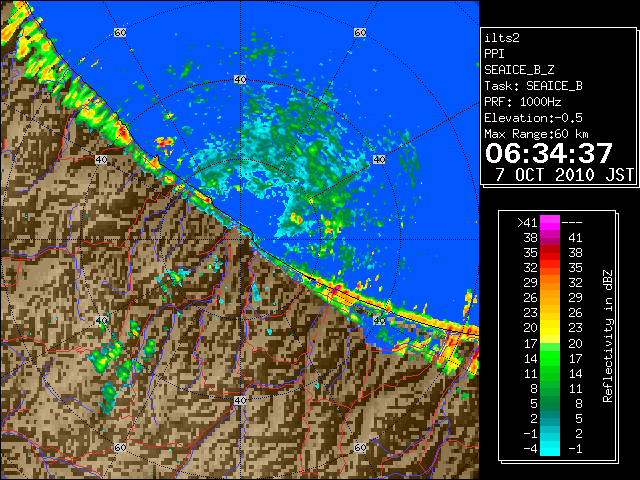The height and width of the screenshot is (480, 640).
Task: Select the 'Task: SEAICE_B' line
Action: [x=533, y=86]
